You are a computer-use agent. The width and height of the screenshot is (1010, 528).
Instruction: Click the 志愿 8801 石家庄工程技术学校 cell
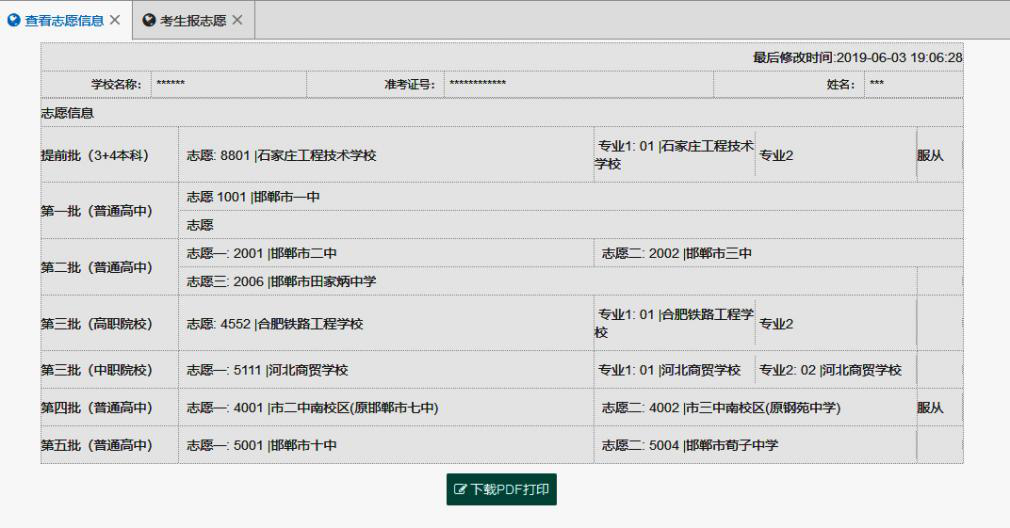[x=282, y=156]
